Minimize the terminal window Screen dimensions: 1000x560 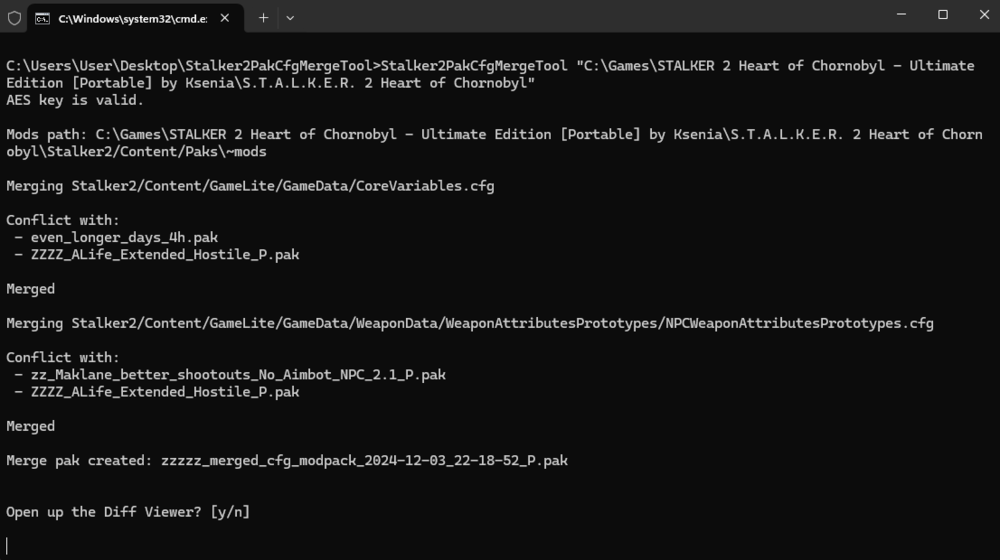pos(895,15)
